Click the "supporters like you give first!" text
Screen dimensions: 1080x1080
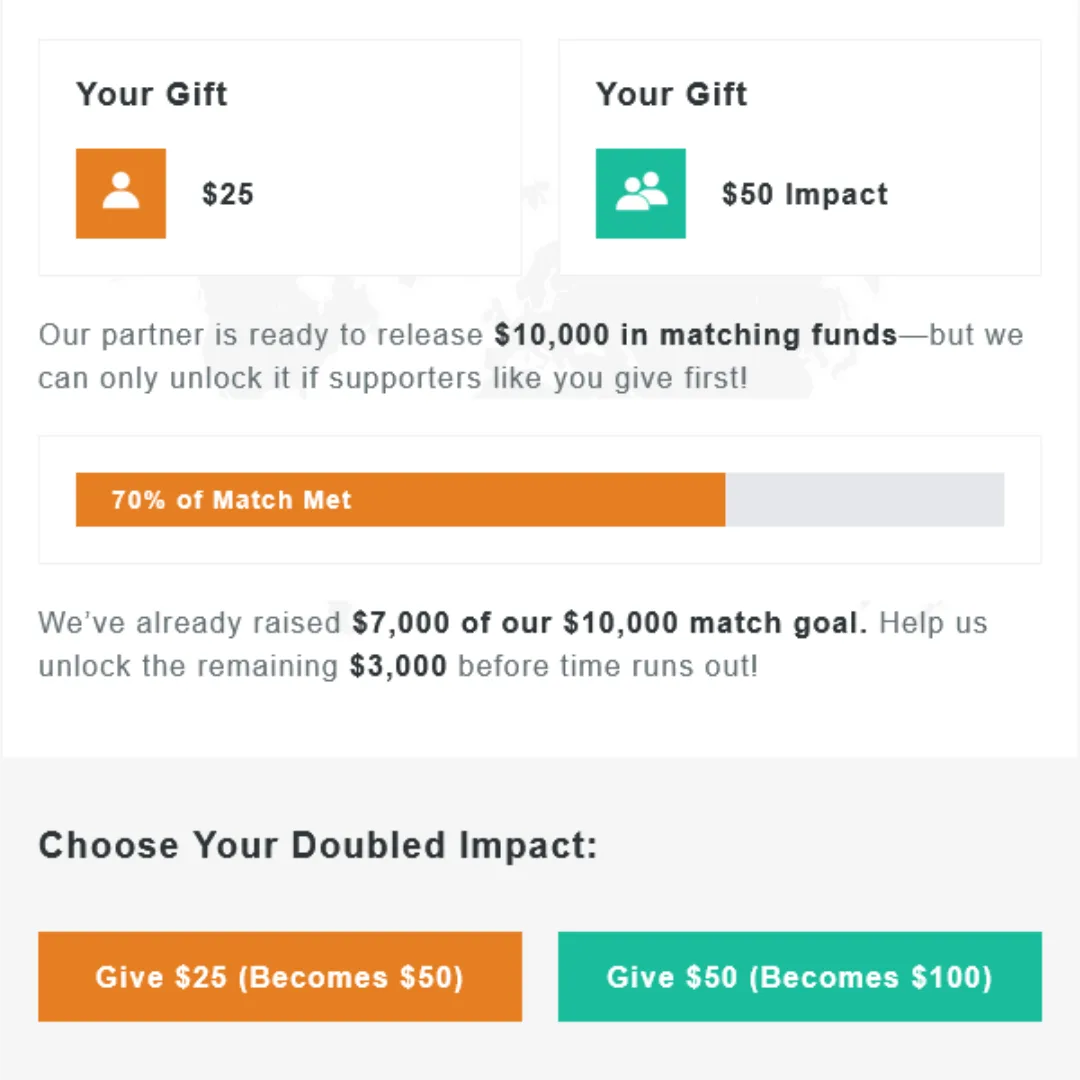pyautogui.click(x=538, y=379)
